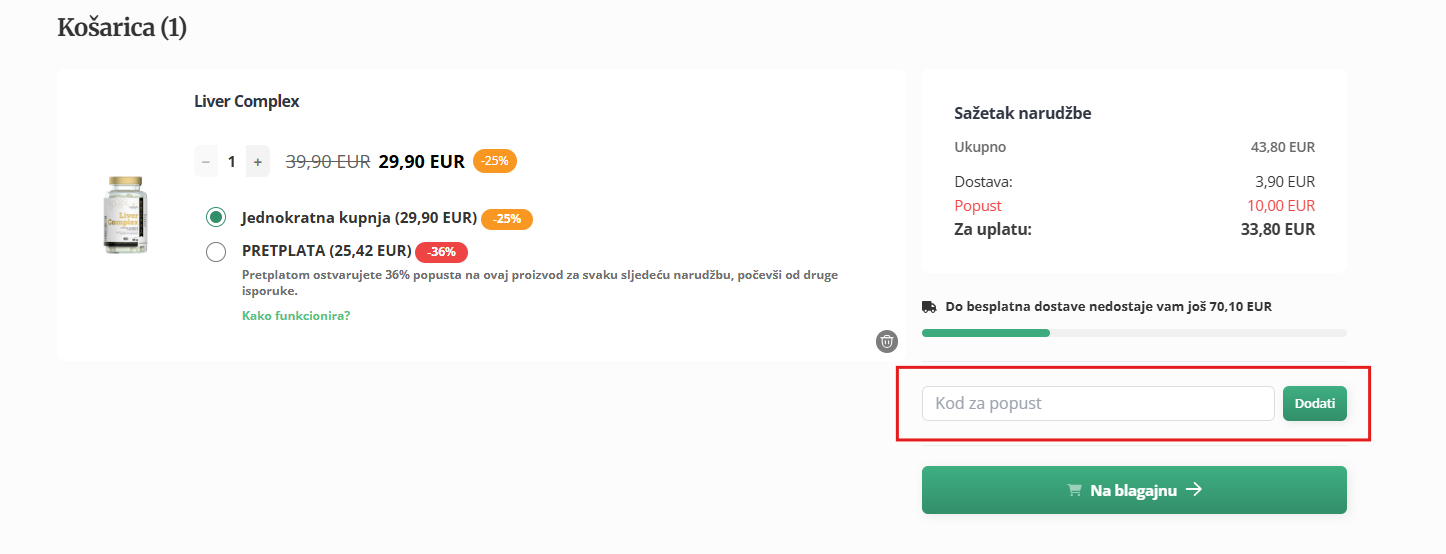Click the cart icon on Na blagajnu

tap(1075, 490)
